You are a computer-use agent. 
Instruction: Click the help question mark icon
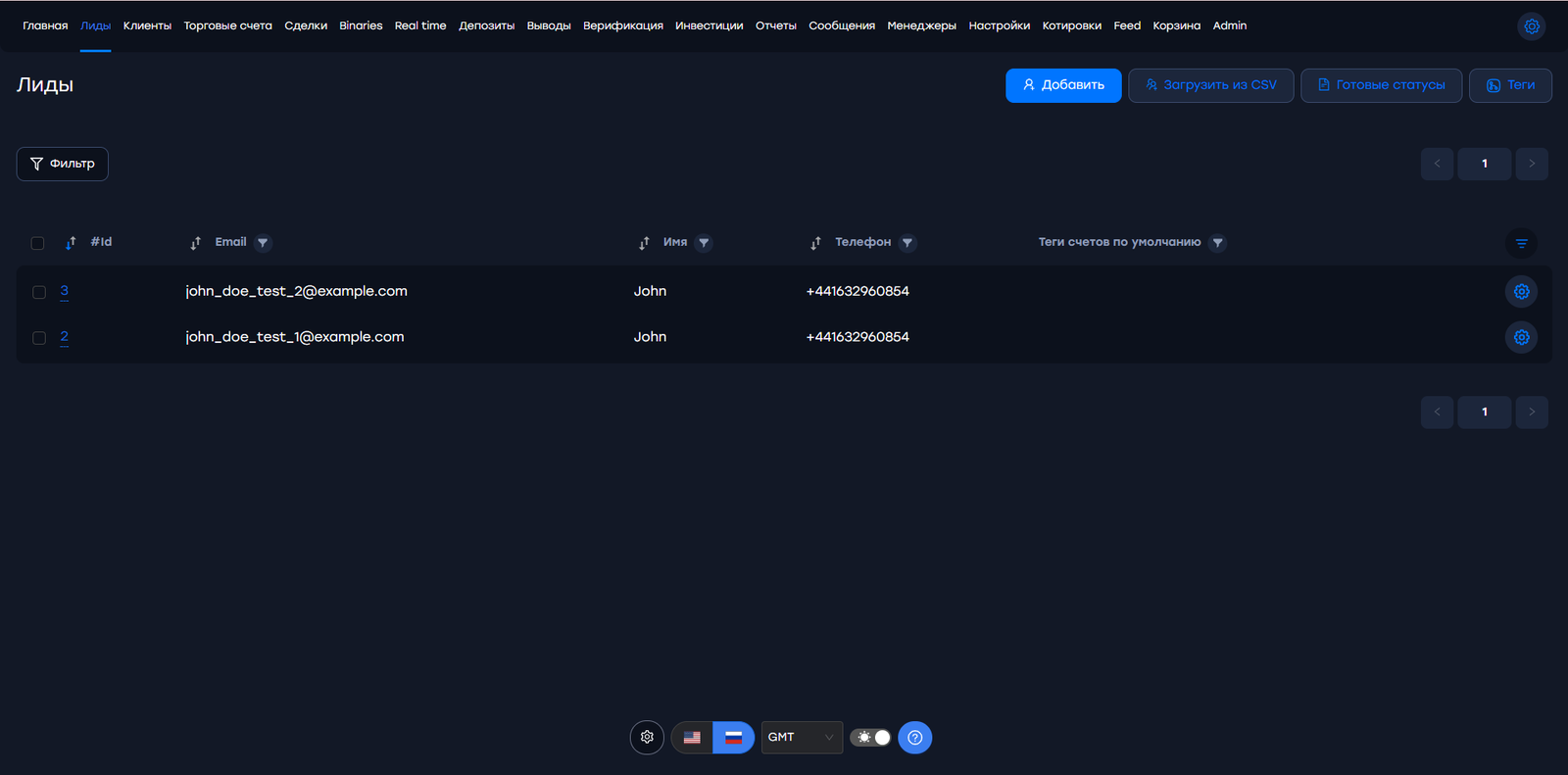(914, 738)
